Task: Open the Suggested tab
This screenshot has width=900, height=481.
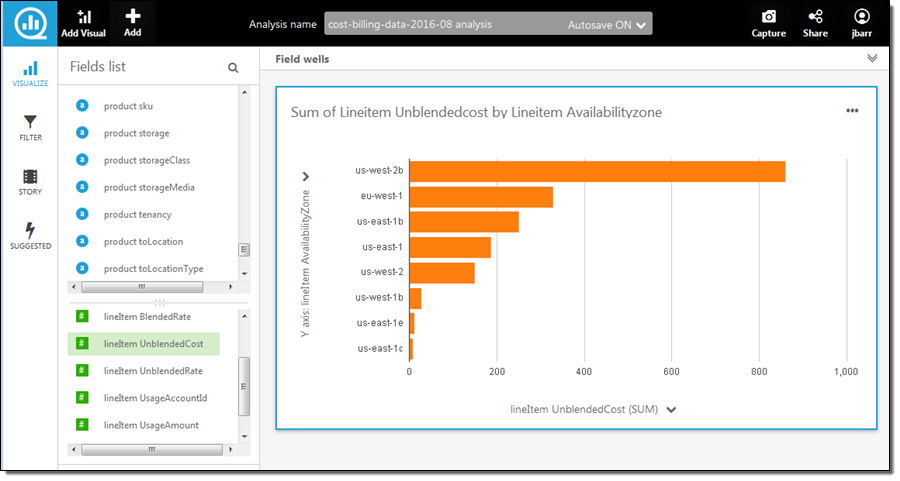Action: click(x=30, y=235)
